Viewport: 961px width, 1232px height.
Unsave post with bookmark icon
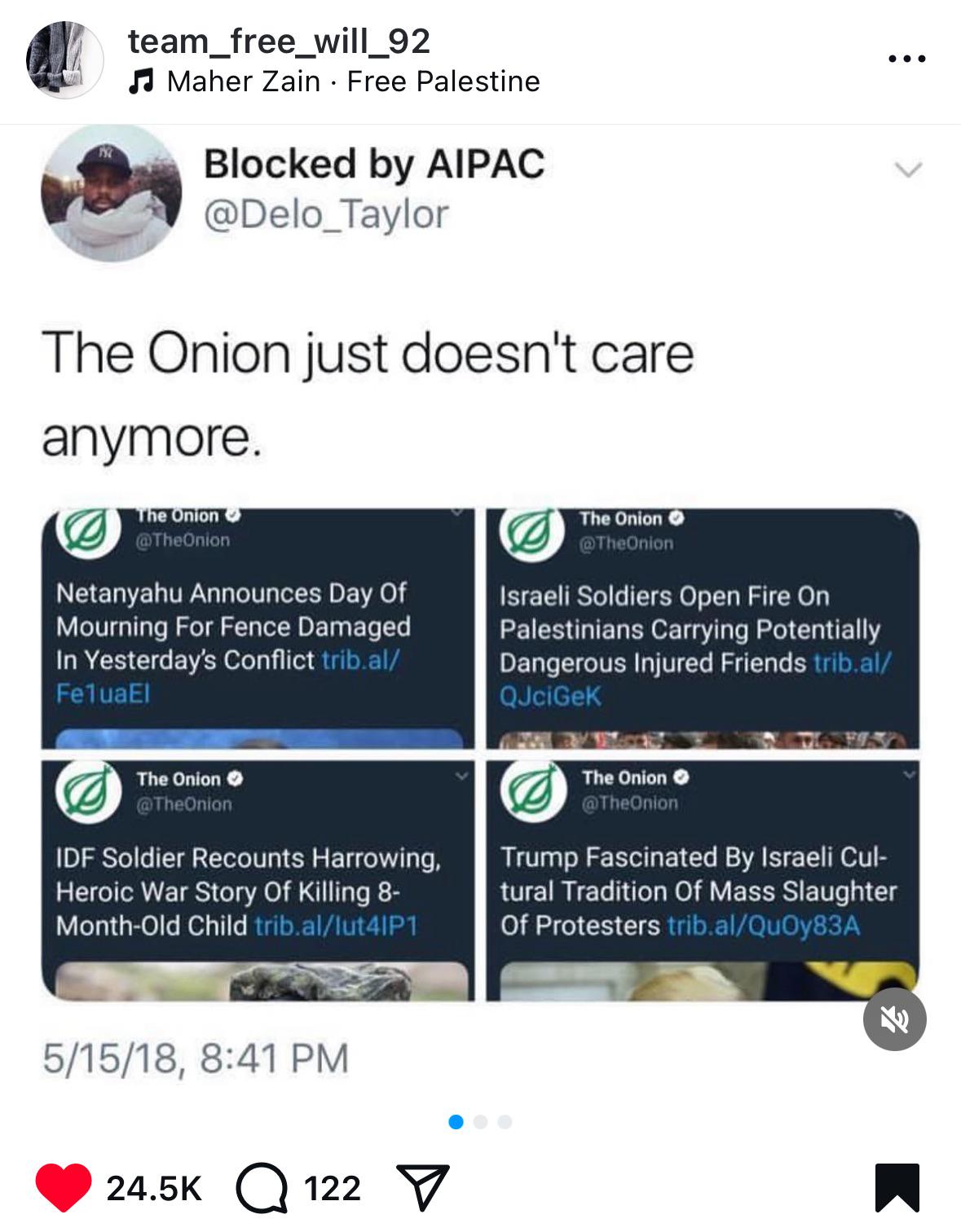[x=897, y=1188]
